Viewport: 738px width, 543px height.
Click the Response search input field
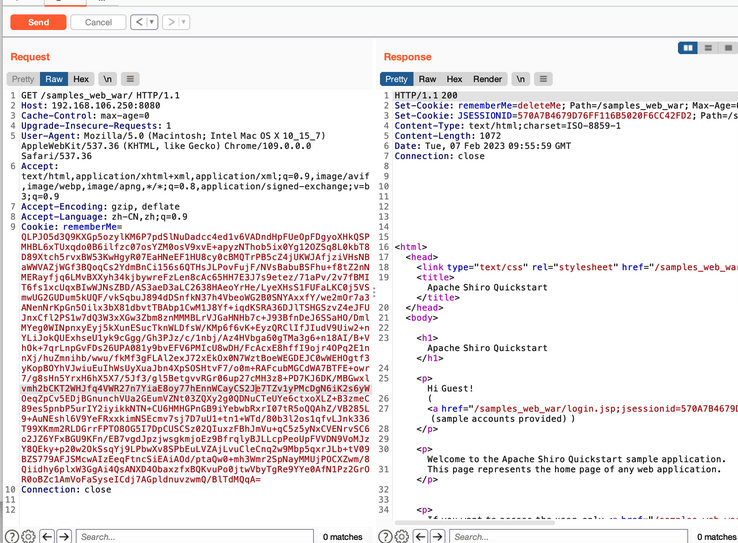coord(569,536)
